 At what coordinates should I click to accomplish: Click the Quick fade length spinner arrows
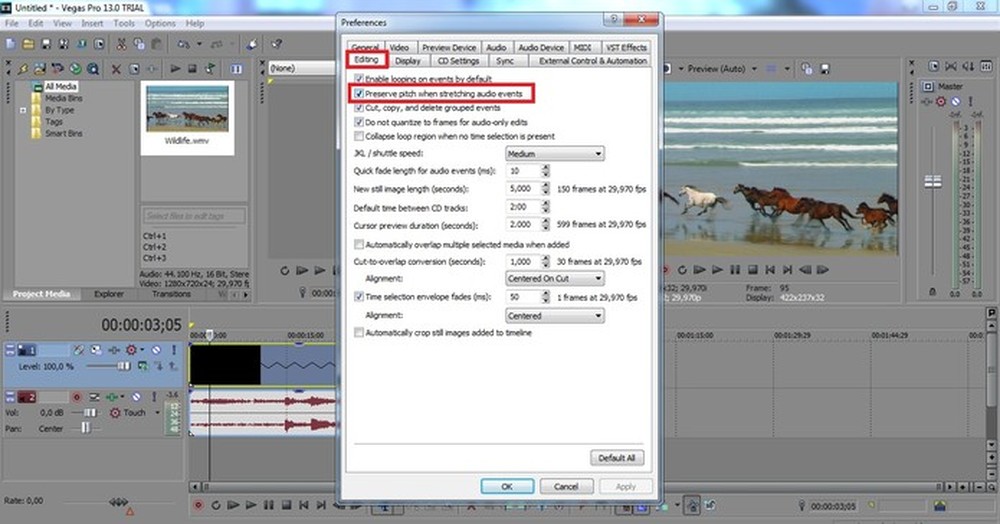(545, 171)
